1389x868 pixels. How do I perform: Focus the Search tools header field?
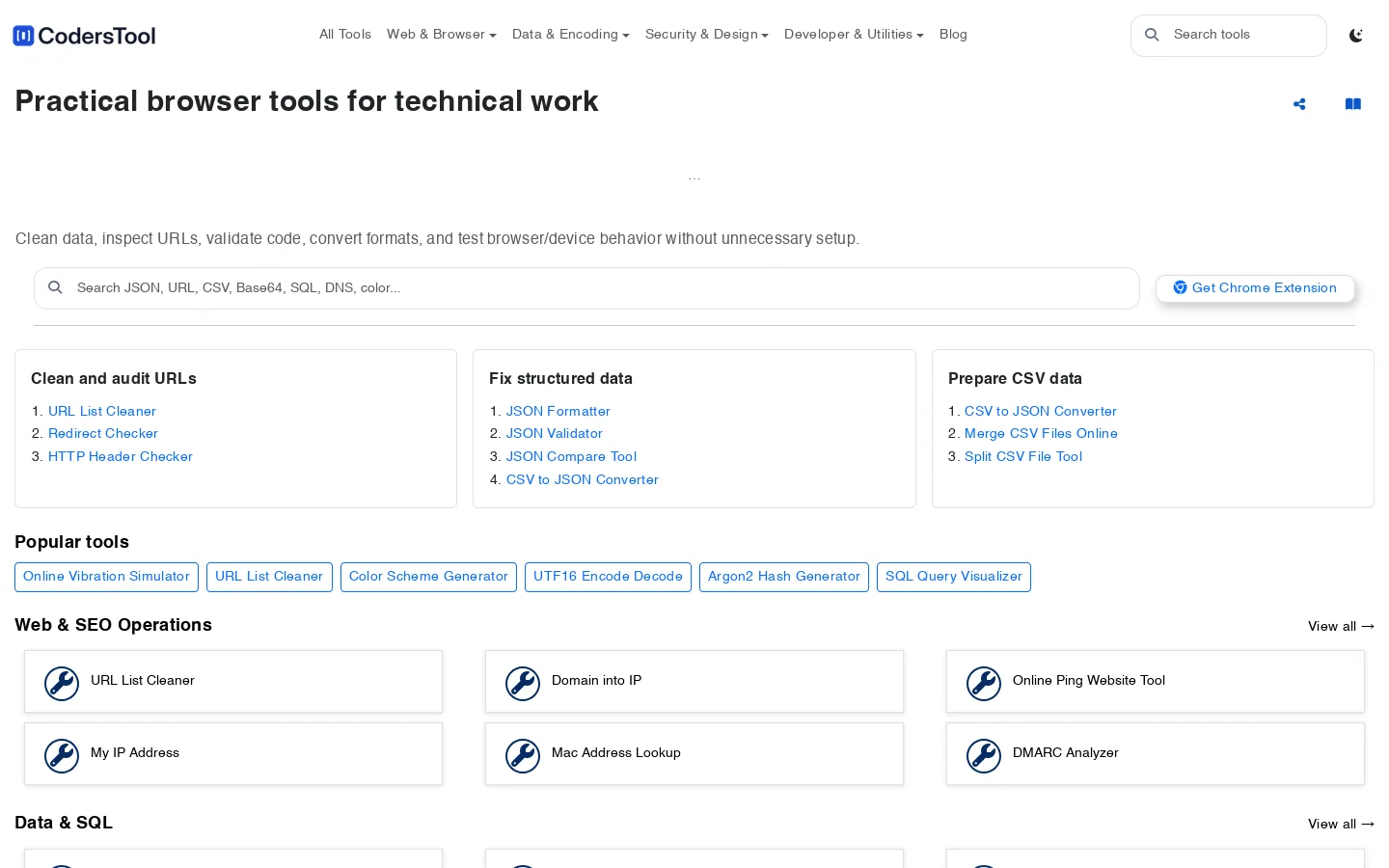pos(1229,36)
